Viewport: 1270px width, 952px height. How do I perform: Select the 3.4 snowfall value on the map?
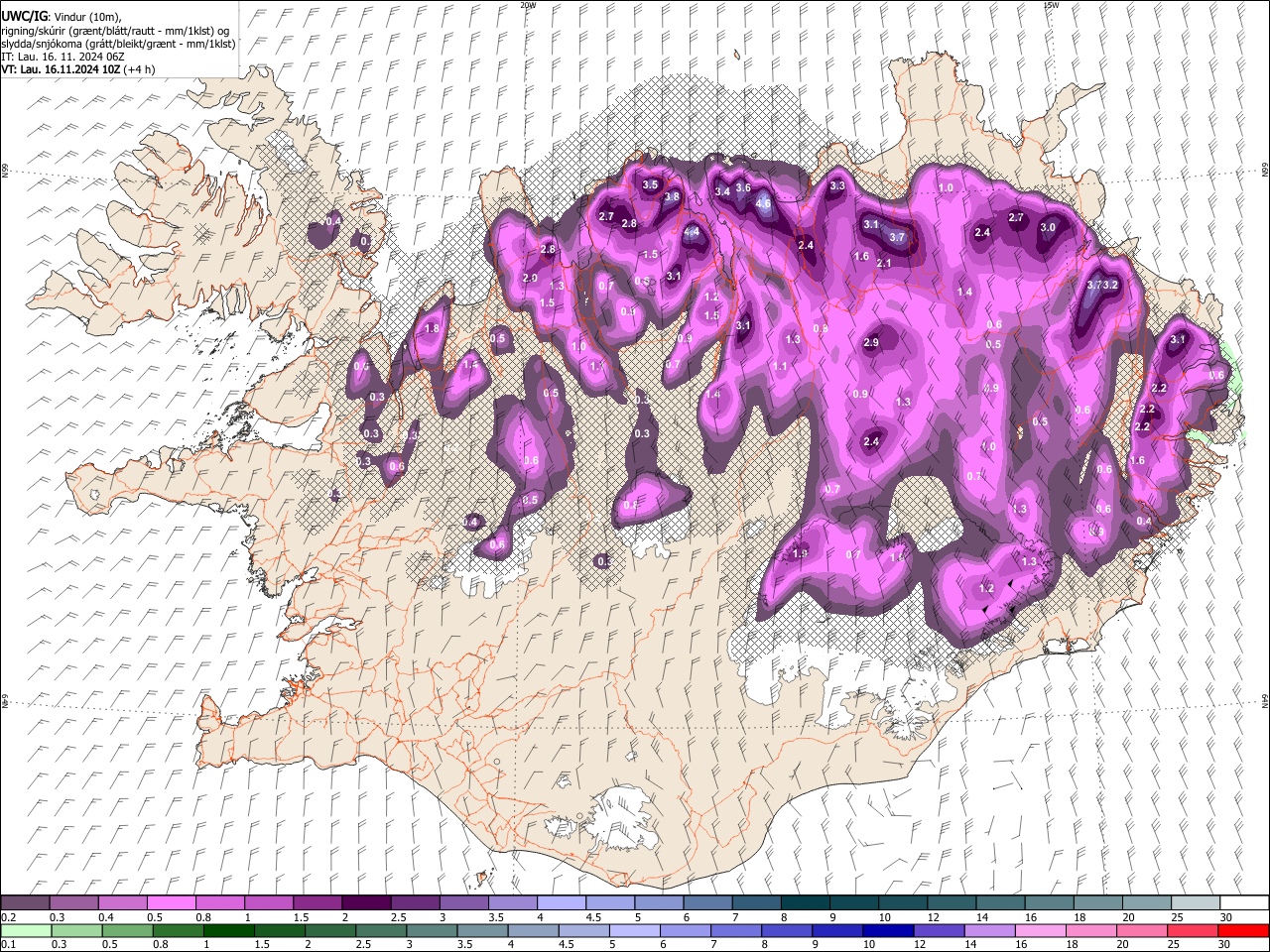722,191
